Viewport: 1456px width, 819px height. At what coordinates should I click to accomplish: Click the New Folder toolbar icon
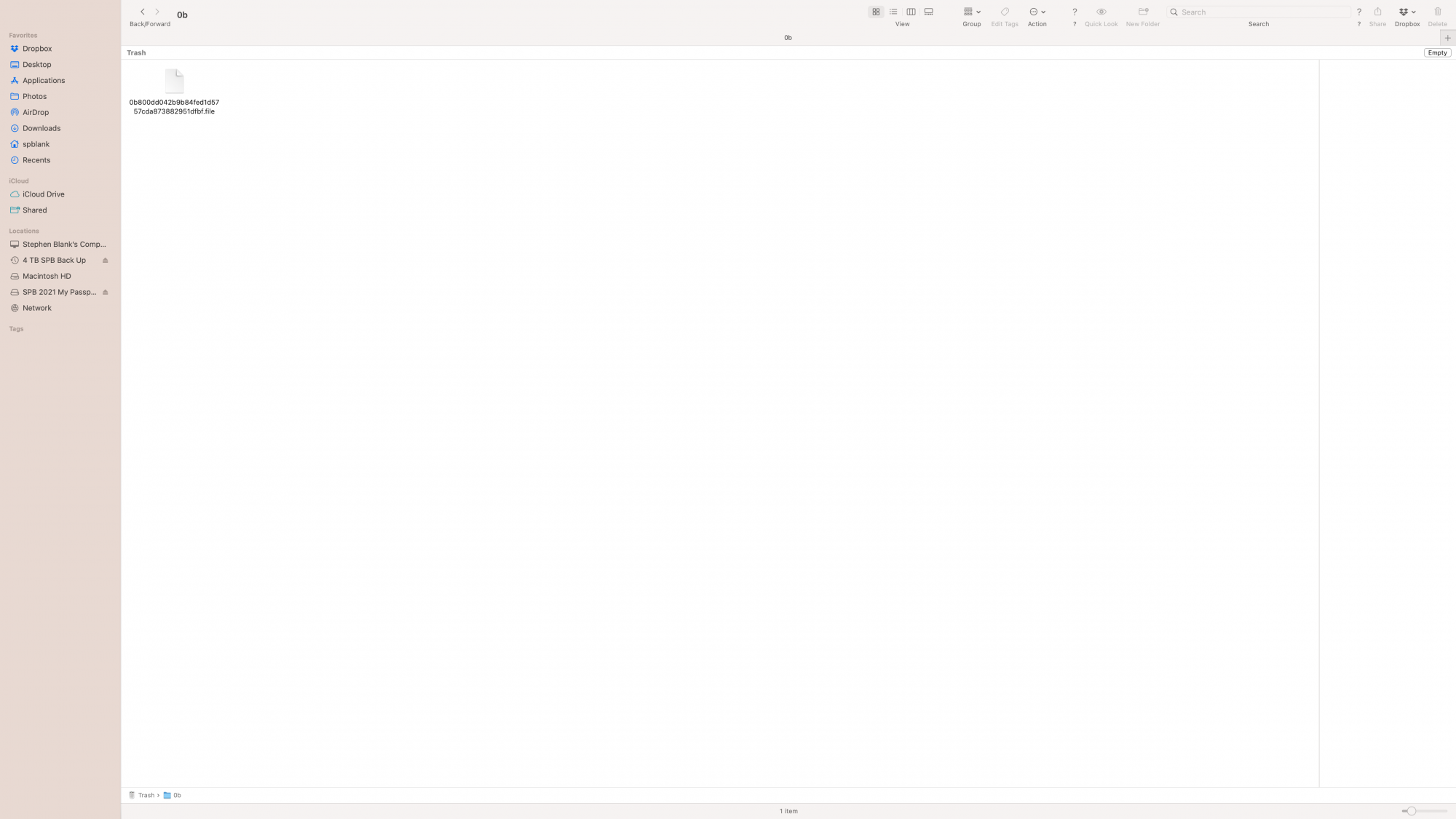pyautogui.click(x=1142, y=12)
